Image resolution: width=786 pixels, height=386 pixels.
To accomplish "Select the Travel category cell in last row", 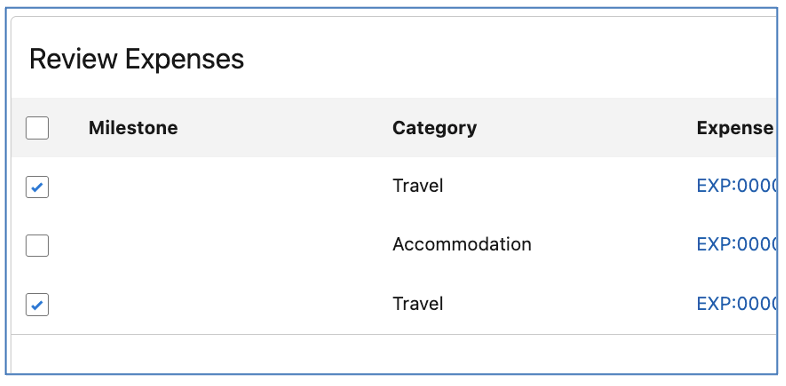I will click(418, 304).
